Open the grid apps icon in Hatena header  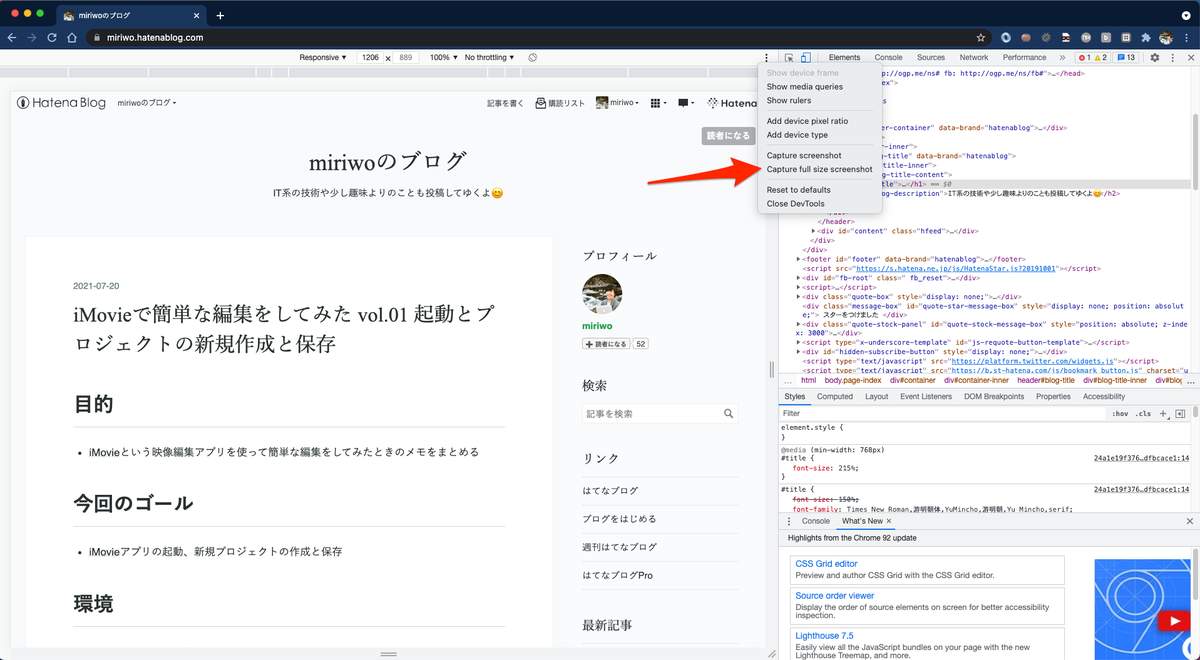(x=656, y=103)
